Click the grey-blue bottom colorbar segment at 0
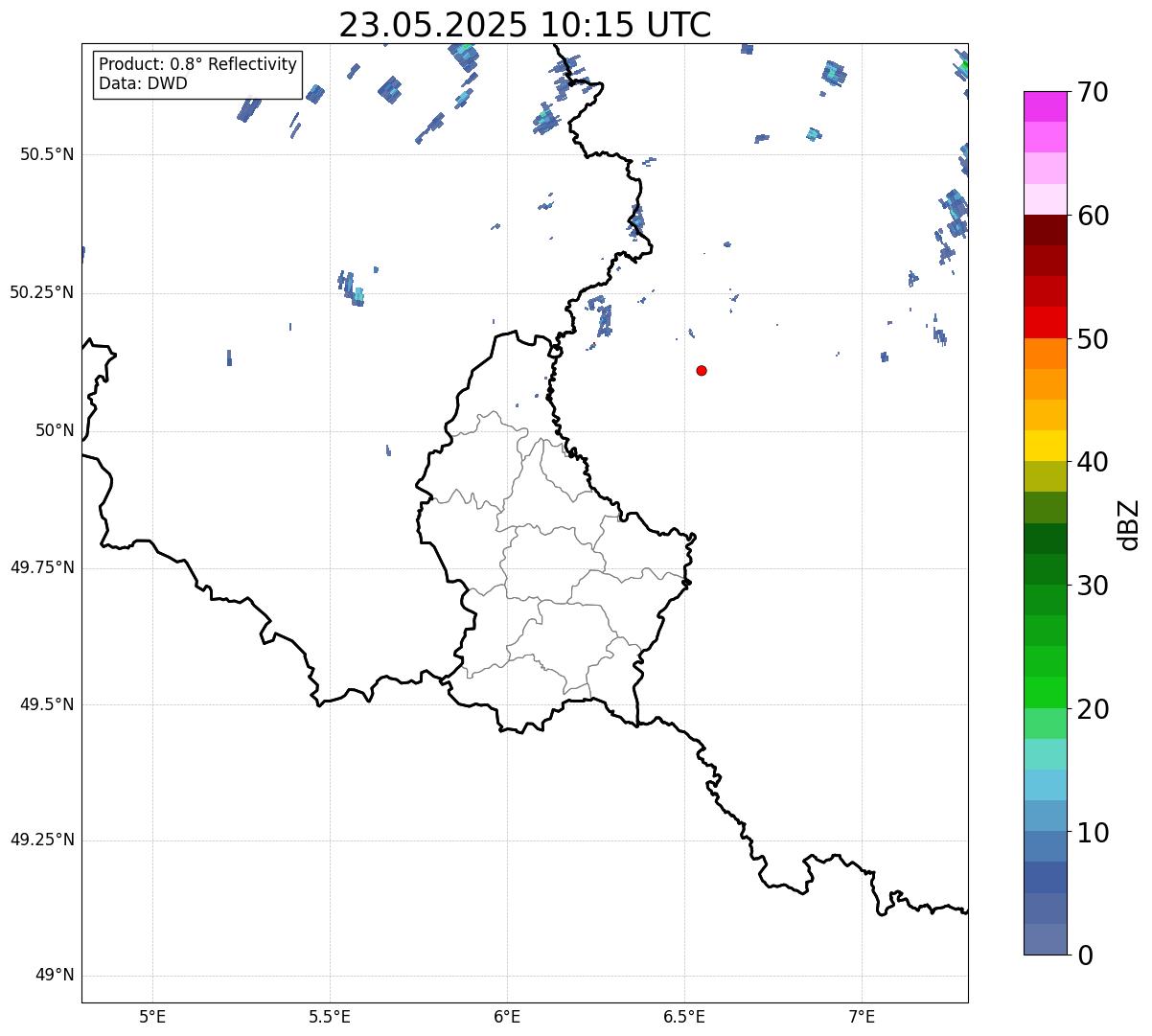The width and height of the screenshot is (1152, 1036). click(1045, 939)
